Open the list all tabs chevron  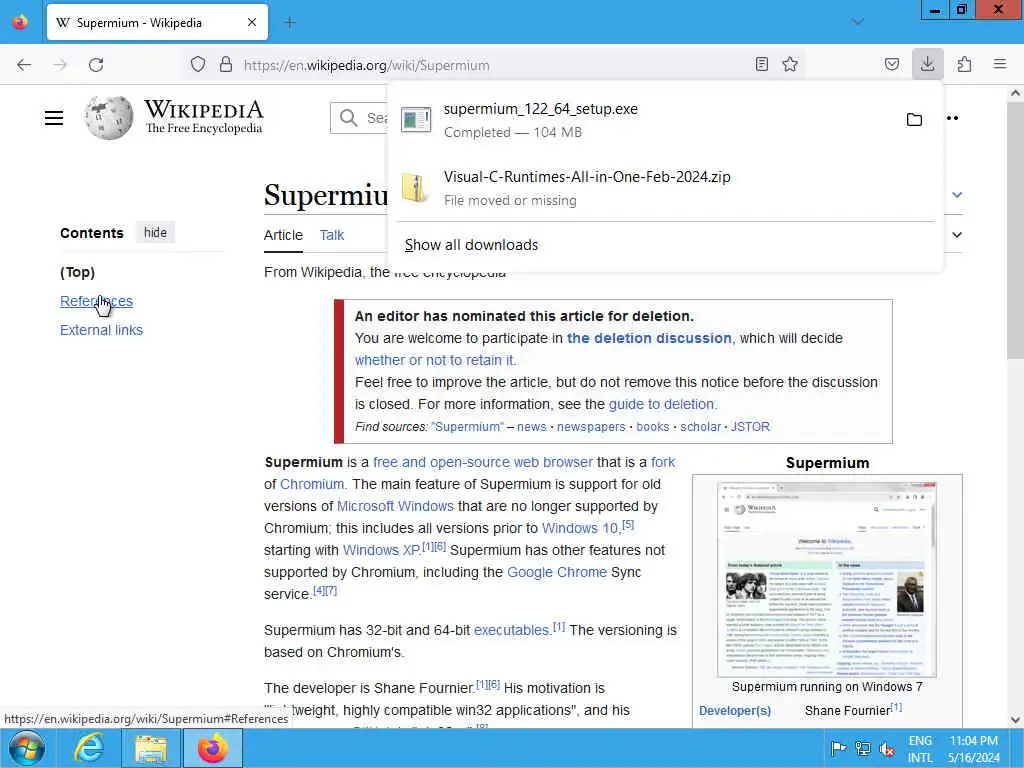(857, 22)
